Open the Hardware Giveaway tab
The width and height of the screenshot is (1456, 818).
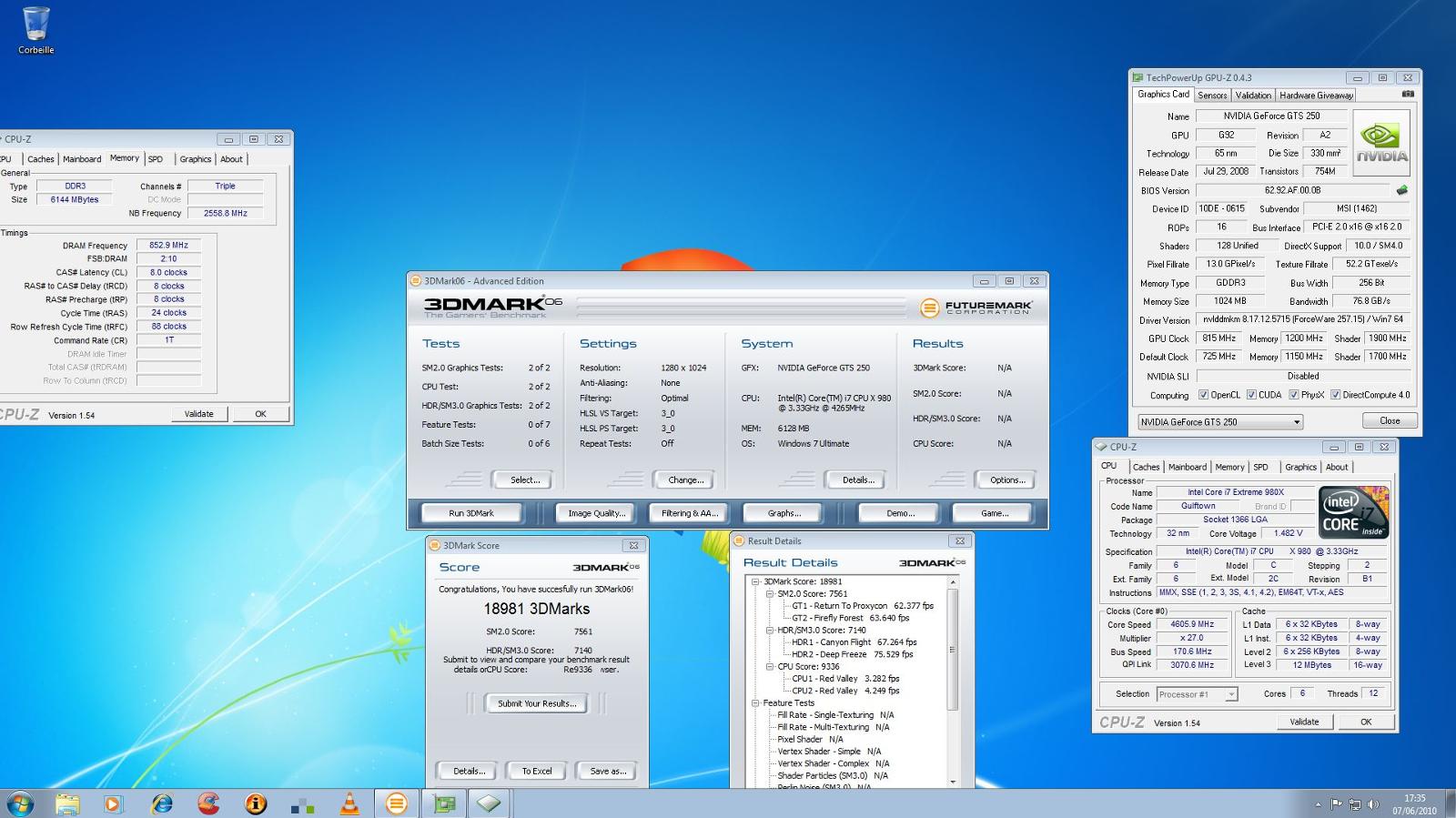tap(1316, 95)
